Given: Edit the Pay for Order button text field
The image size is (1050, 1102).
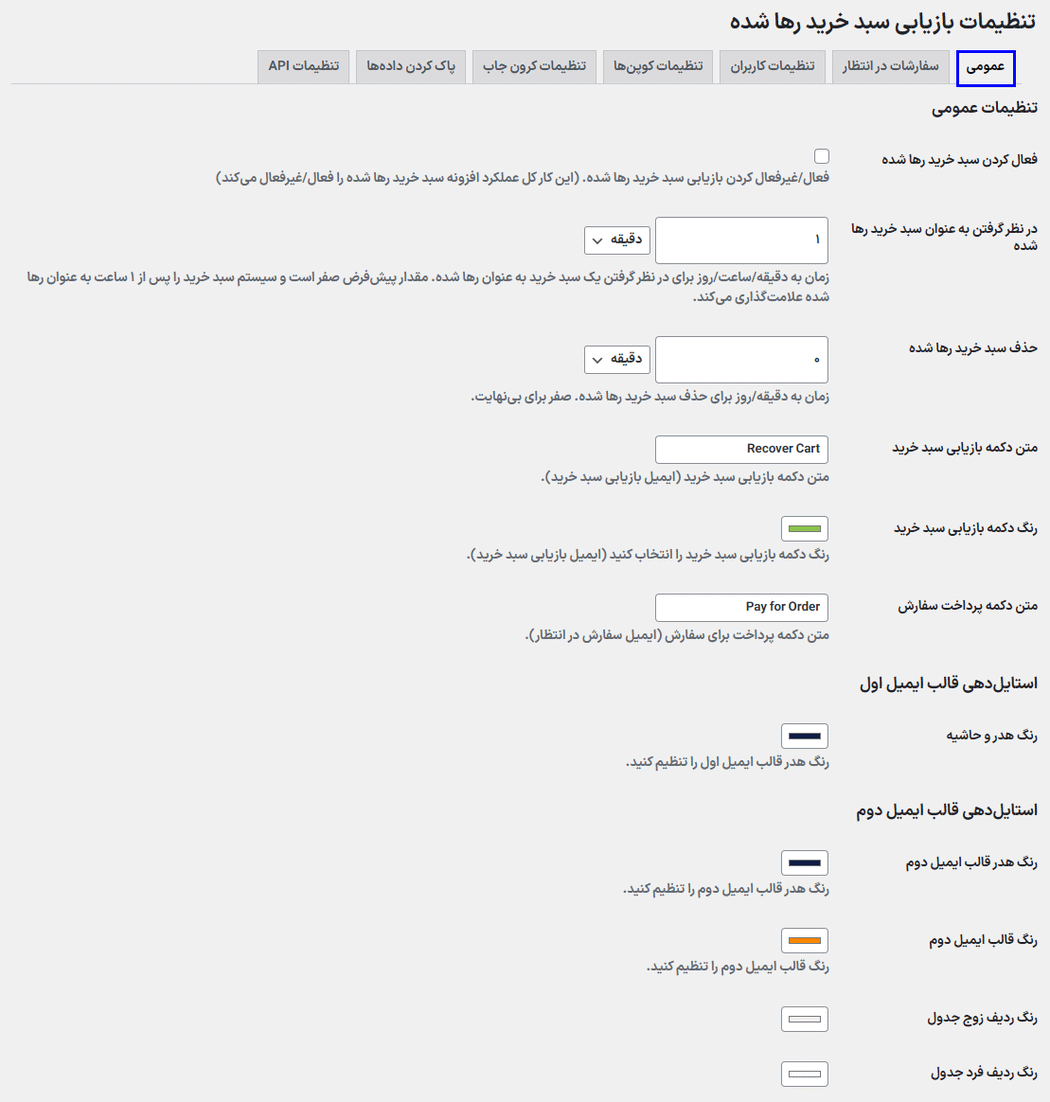Looking at the screenshot, I should [x=741, y=607].
